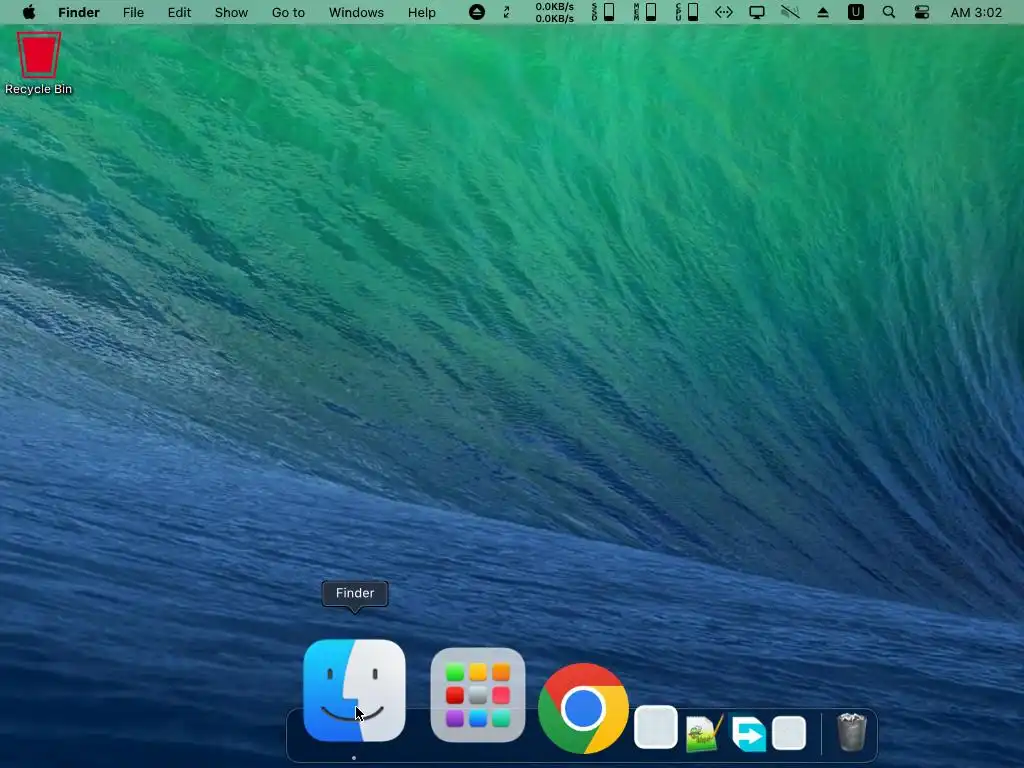Click the MEM memory usage indicator
This screenshot has width=1024, height=768.
point(645,12)
